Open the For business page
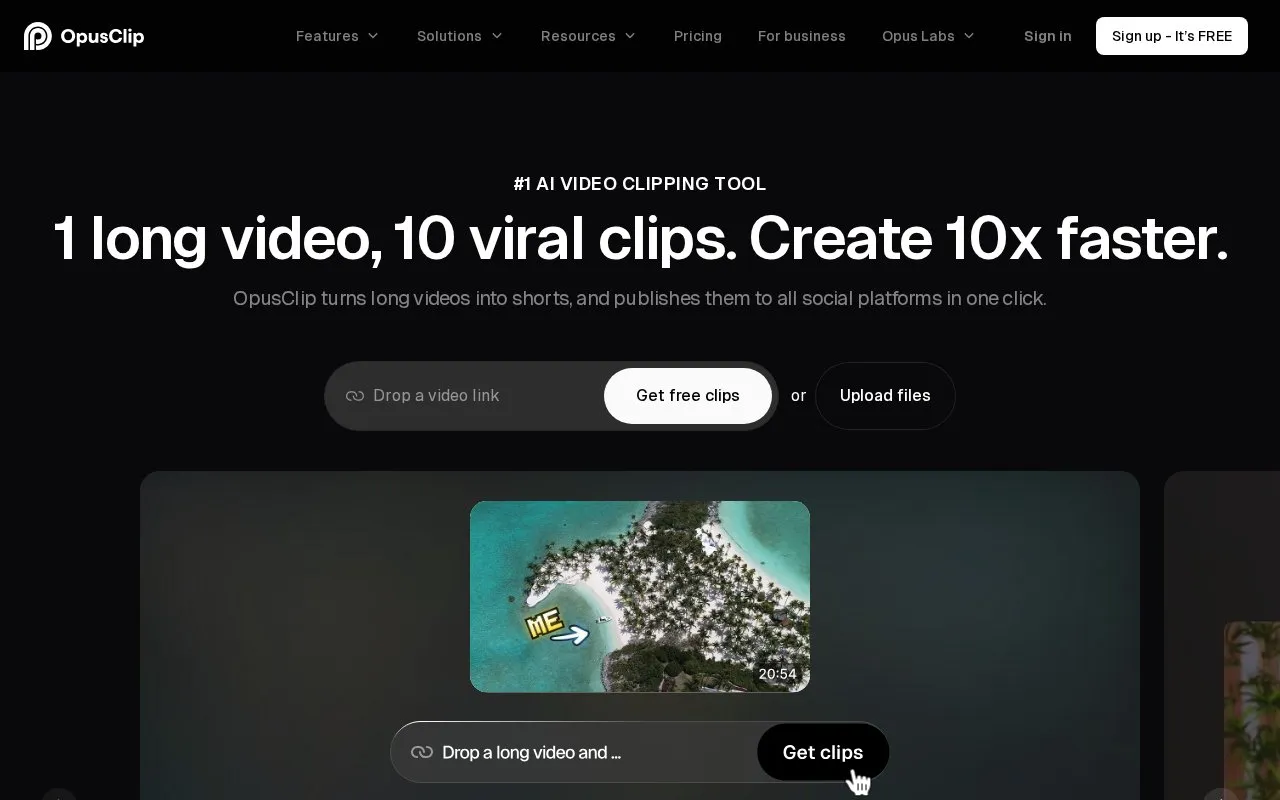The width and height of the screenshot is (1280, 800). pos(802,36)
